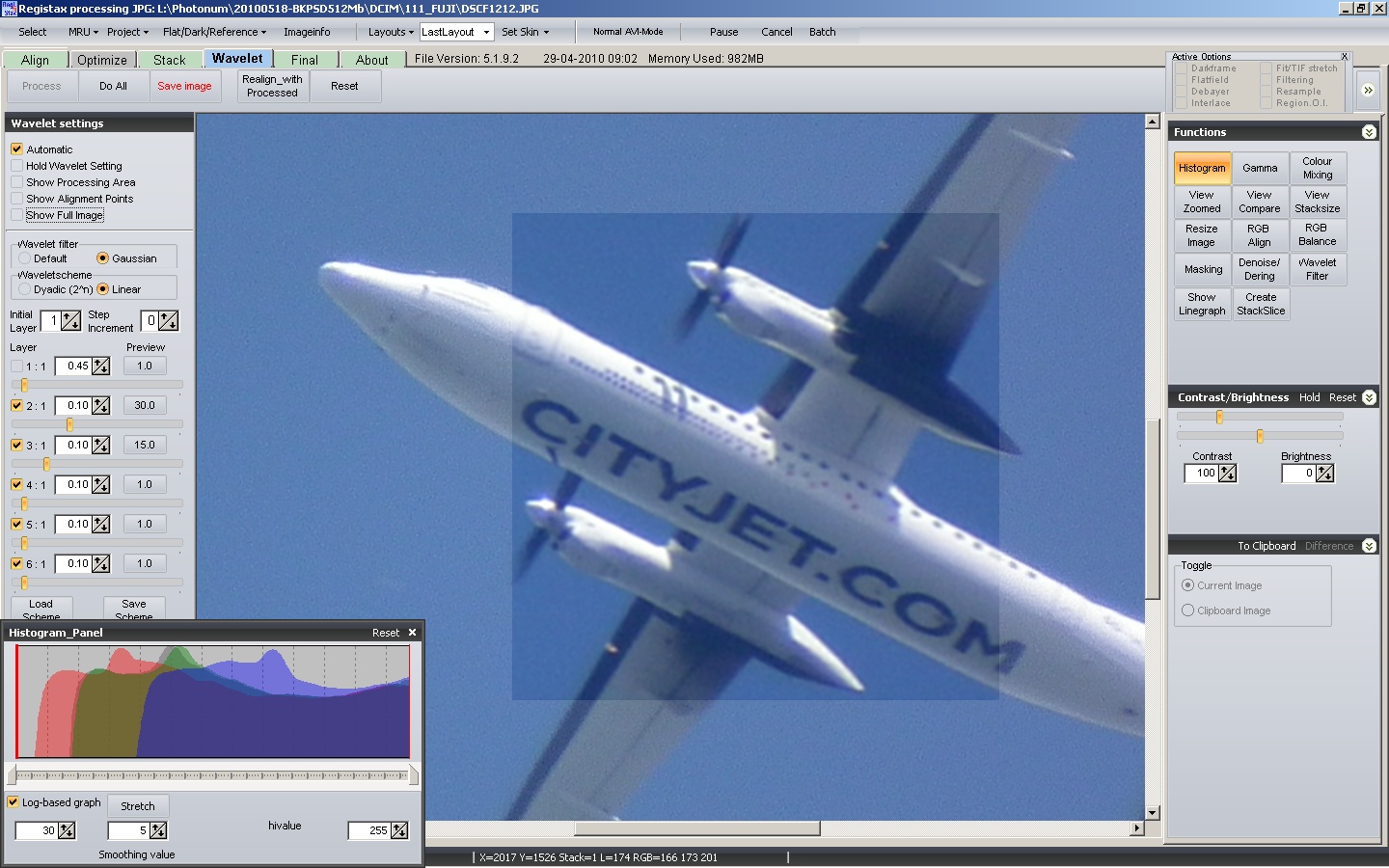Click the Smoothing value 5 stepper
The height and width of the screenshot is (868, 1389).
[159, 830]
